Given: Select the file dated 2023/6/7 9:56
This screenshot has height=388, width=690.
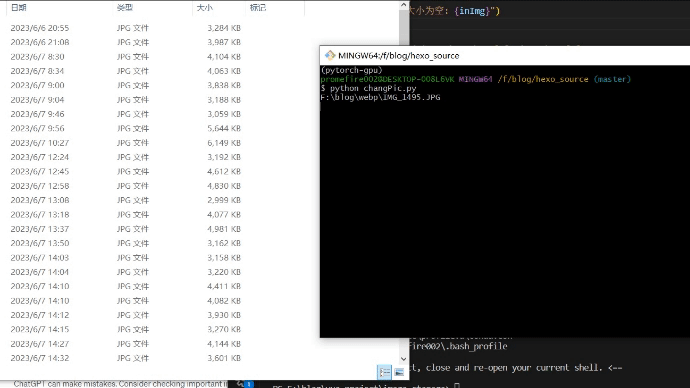Looking at the screenshot, I should [x=37, y=128].
